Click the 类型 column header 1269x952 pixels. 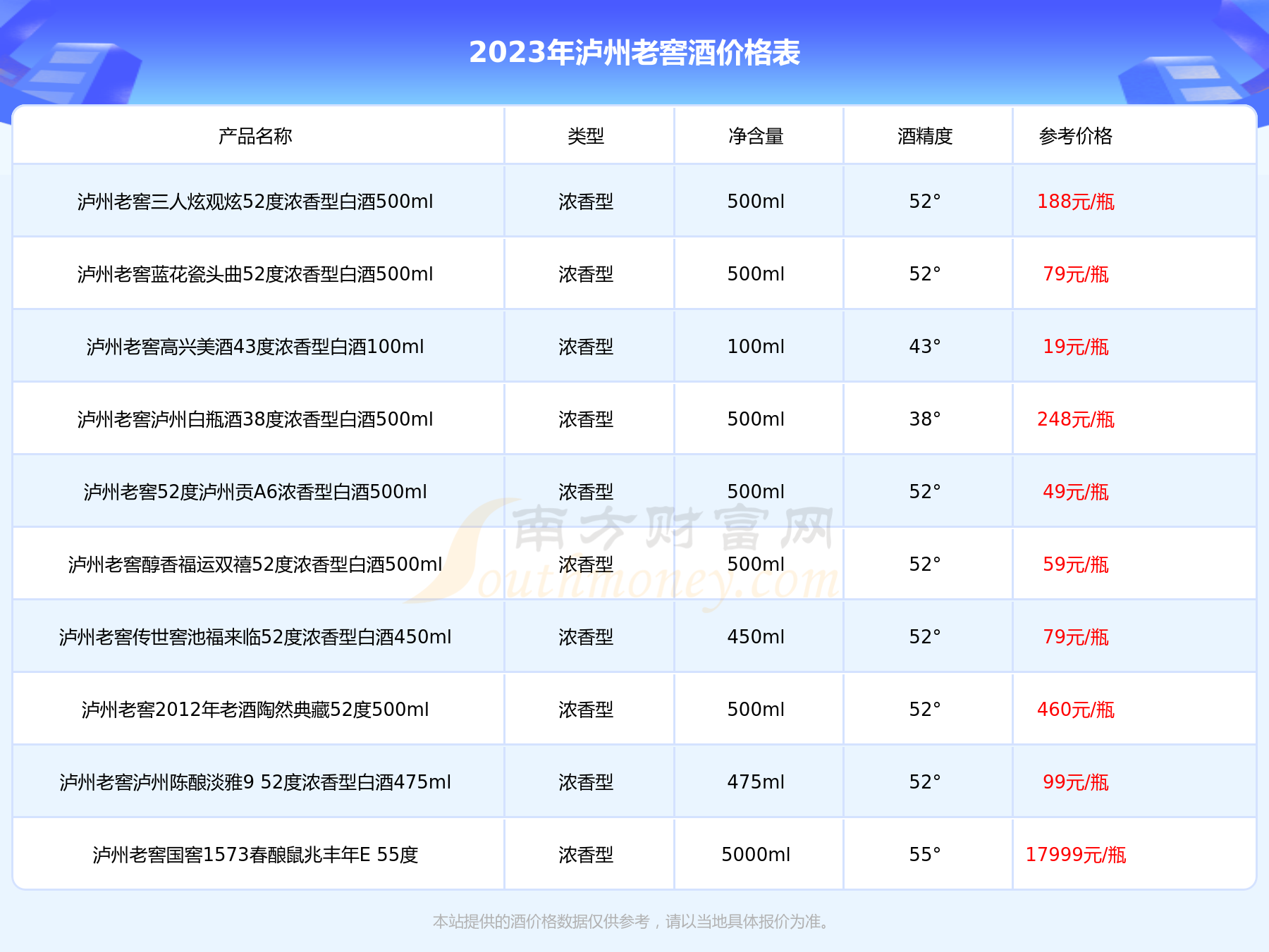586,136
